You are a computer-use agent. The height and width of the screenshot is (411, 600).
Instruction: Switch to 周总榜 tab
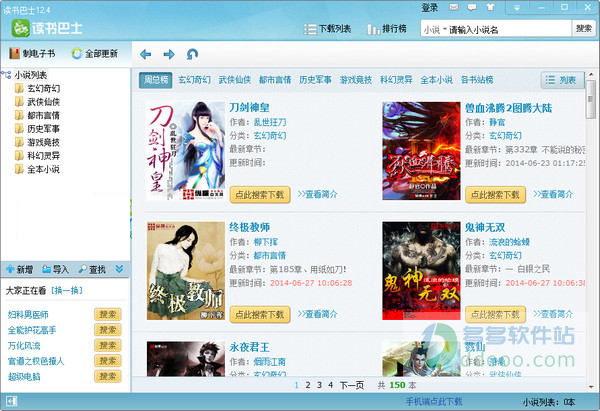coord(156,80)
